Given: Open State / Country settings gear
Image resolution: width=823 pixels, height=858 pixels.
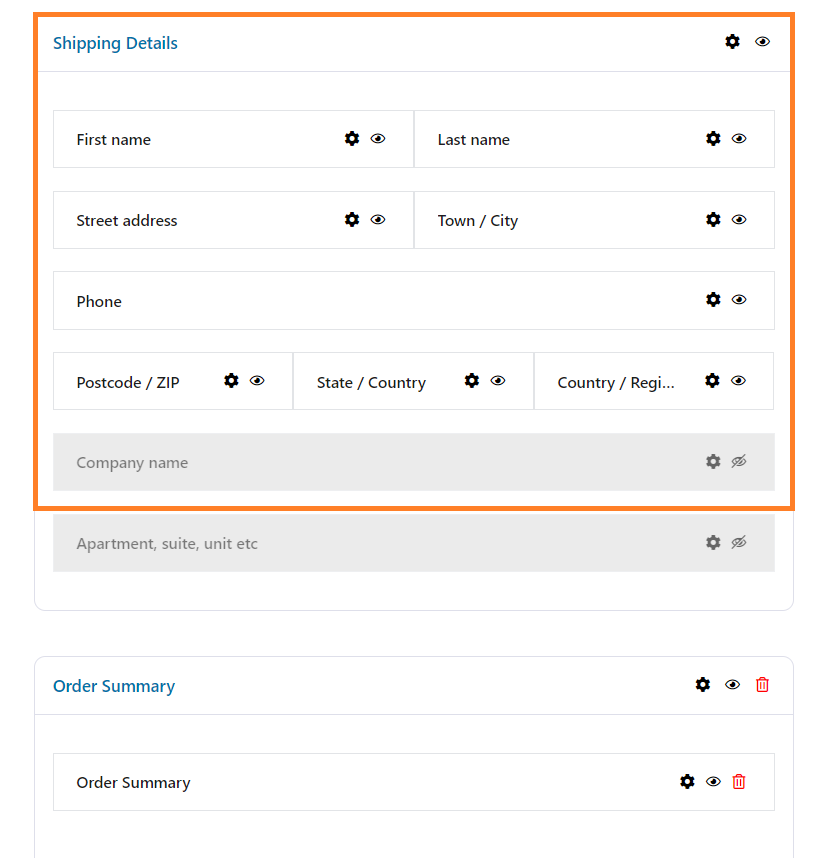Looking at the screenshot, I should coord(472,380).
